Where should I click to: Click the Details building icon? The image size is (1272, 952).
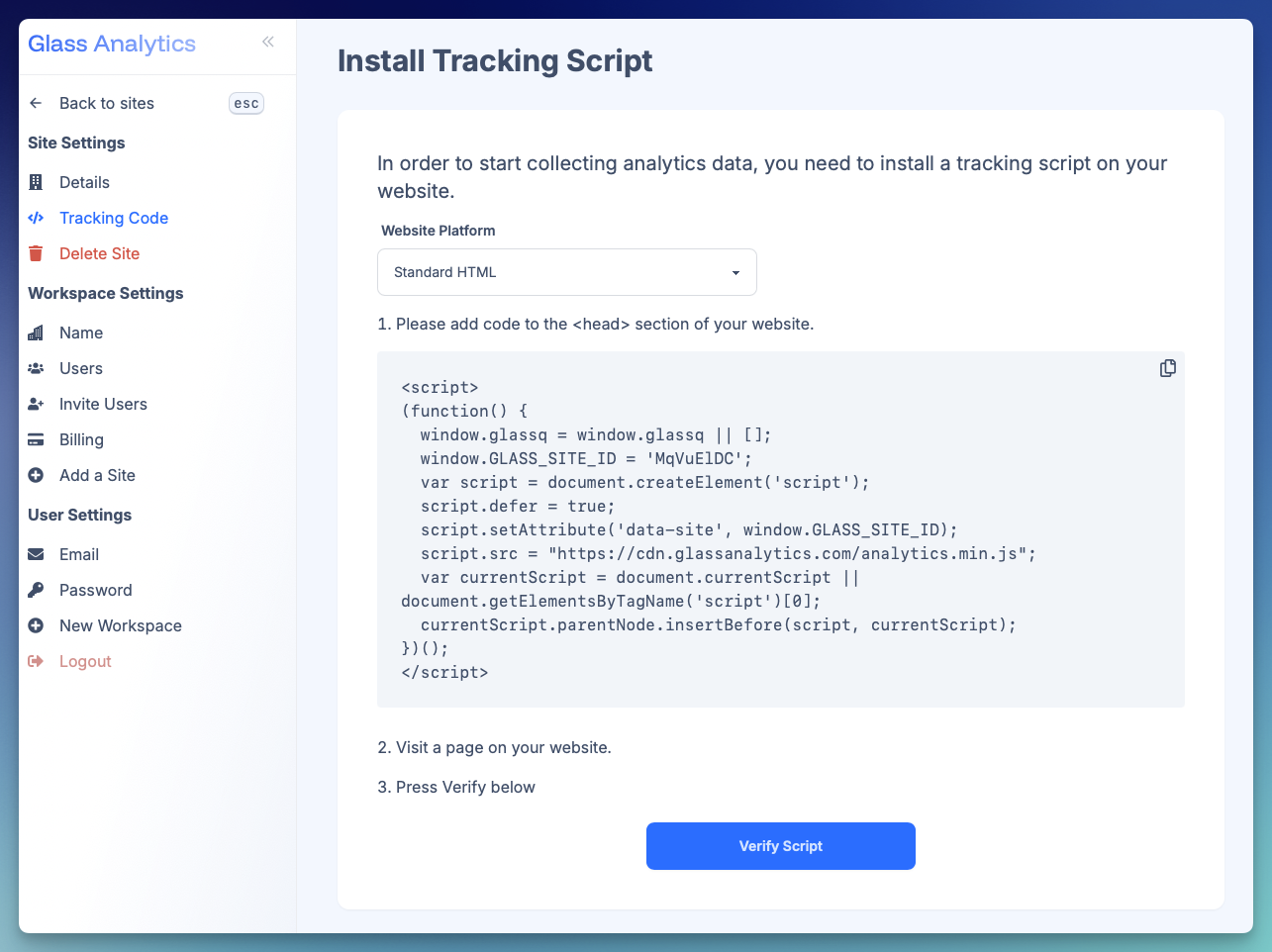(36, 182)
